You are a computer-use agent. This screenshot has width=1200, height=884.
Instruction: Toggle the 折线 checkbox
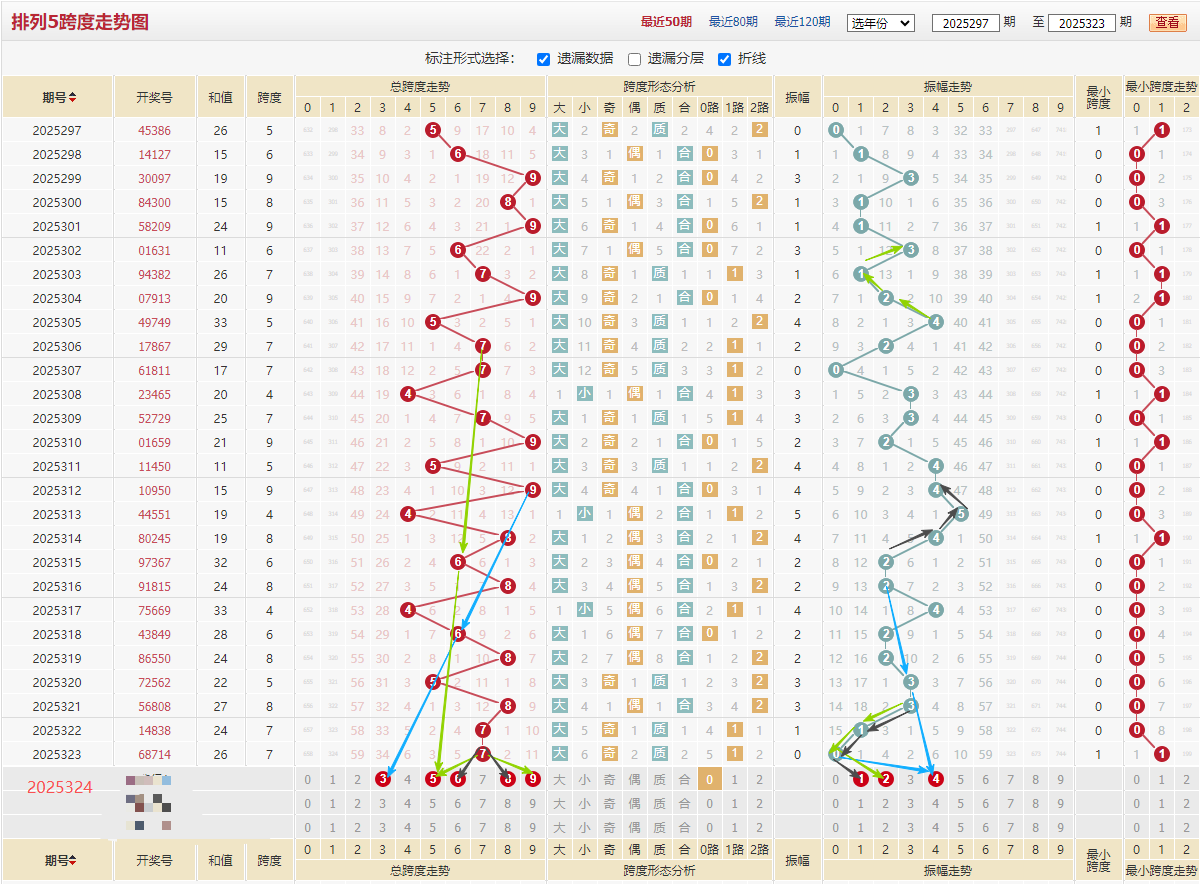(x=725, y=59)
